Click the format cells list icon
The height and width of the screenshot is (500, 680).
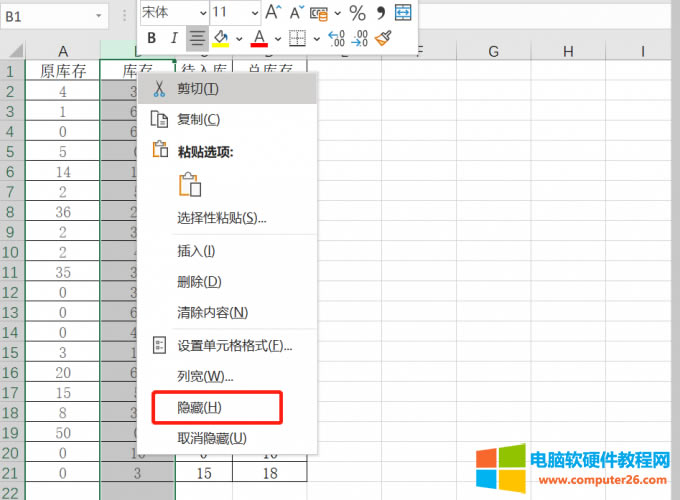(x=159, y=345)
